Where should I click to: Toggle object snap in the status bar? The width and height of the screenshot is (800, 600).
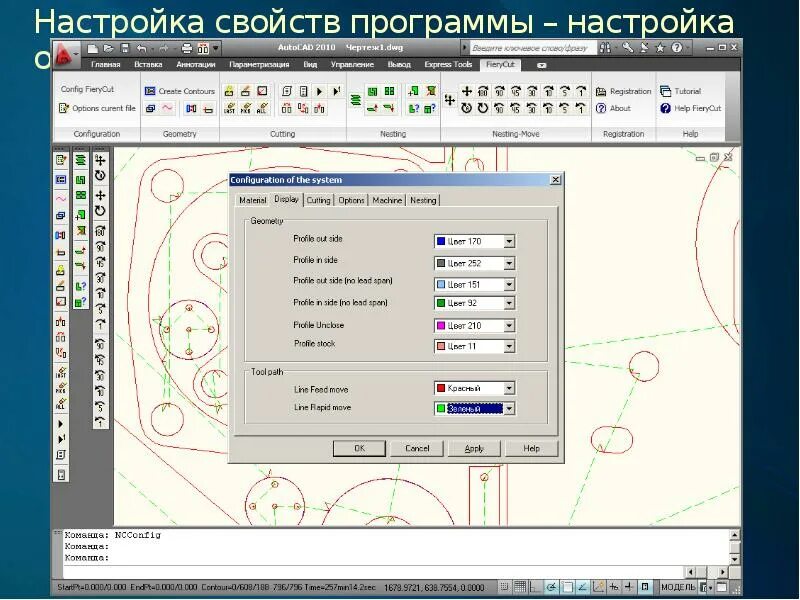point(567,587)
